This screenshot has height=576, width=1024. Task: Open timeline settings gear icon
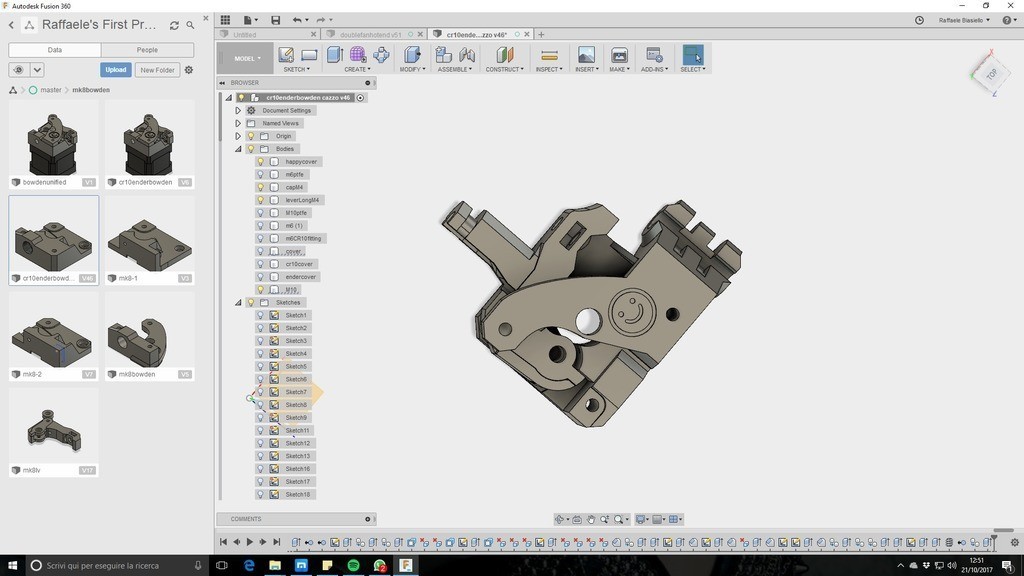click(1014, 542)
